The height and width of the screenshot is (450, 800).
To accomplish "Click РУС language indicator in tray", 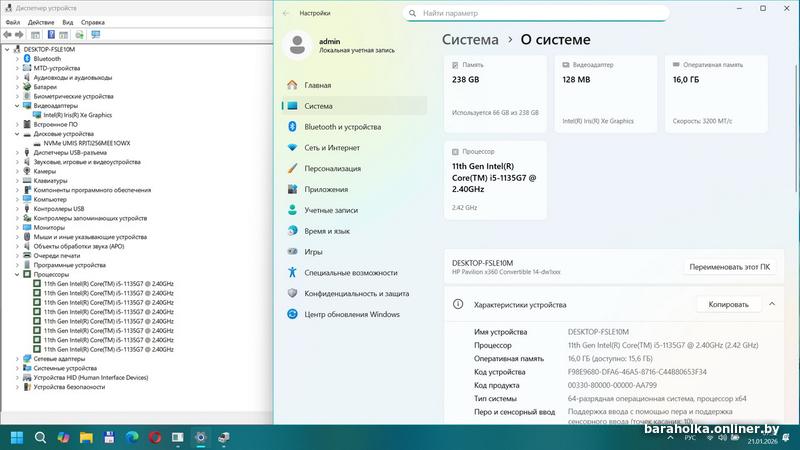I will [x=690, y=438].
